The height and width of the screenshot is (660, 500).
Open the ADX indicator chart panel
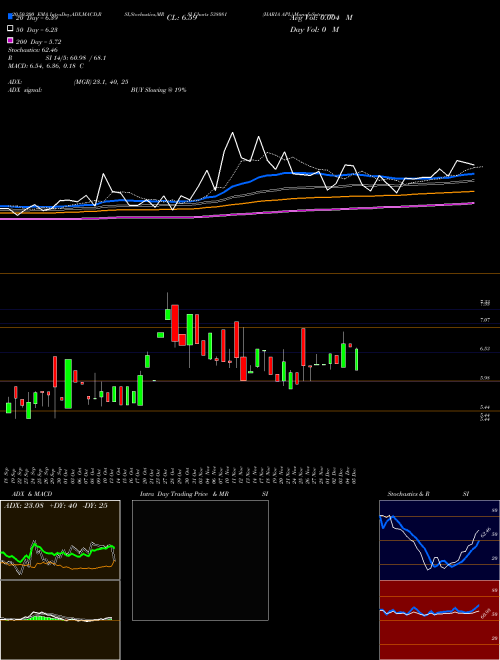tap(60, 540)
